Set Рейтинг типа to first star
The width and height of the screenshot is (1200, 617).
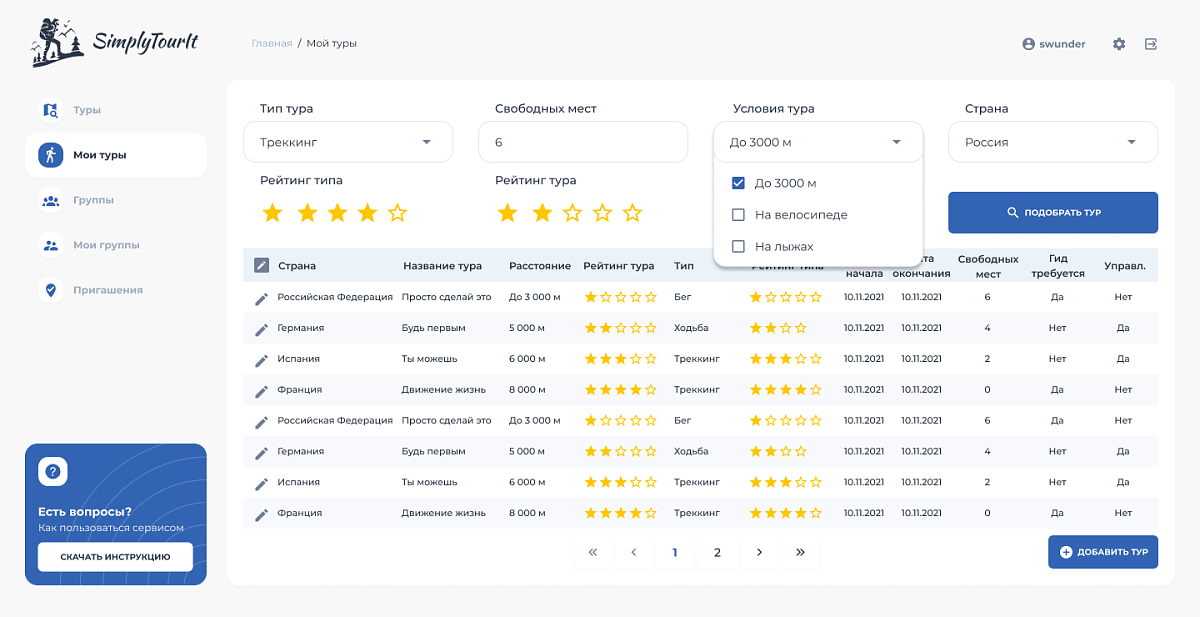[x=272, y=213]
